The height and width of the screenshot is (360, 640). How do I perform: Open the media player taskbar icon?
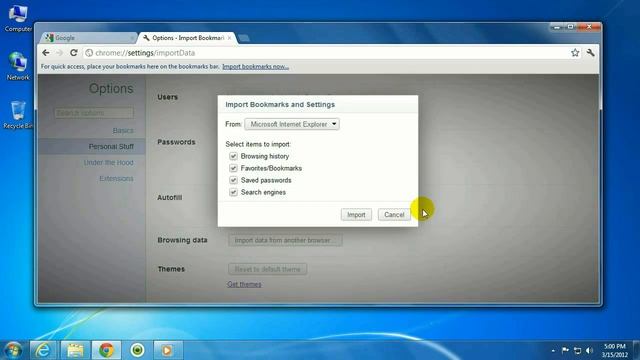tap(167, 350)
